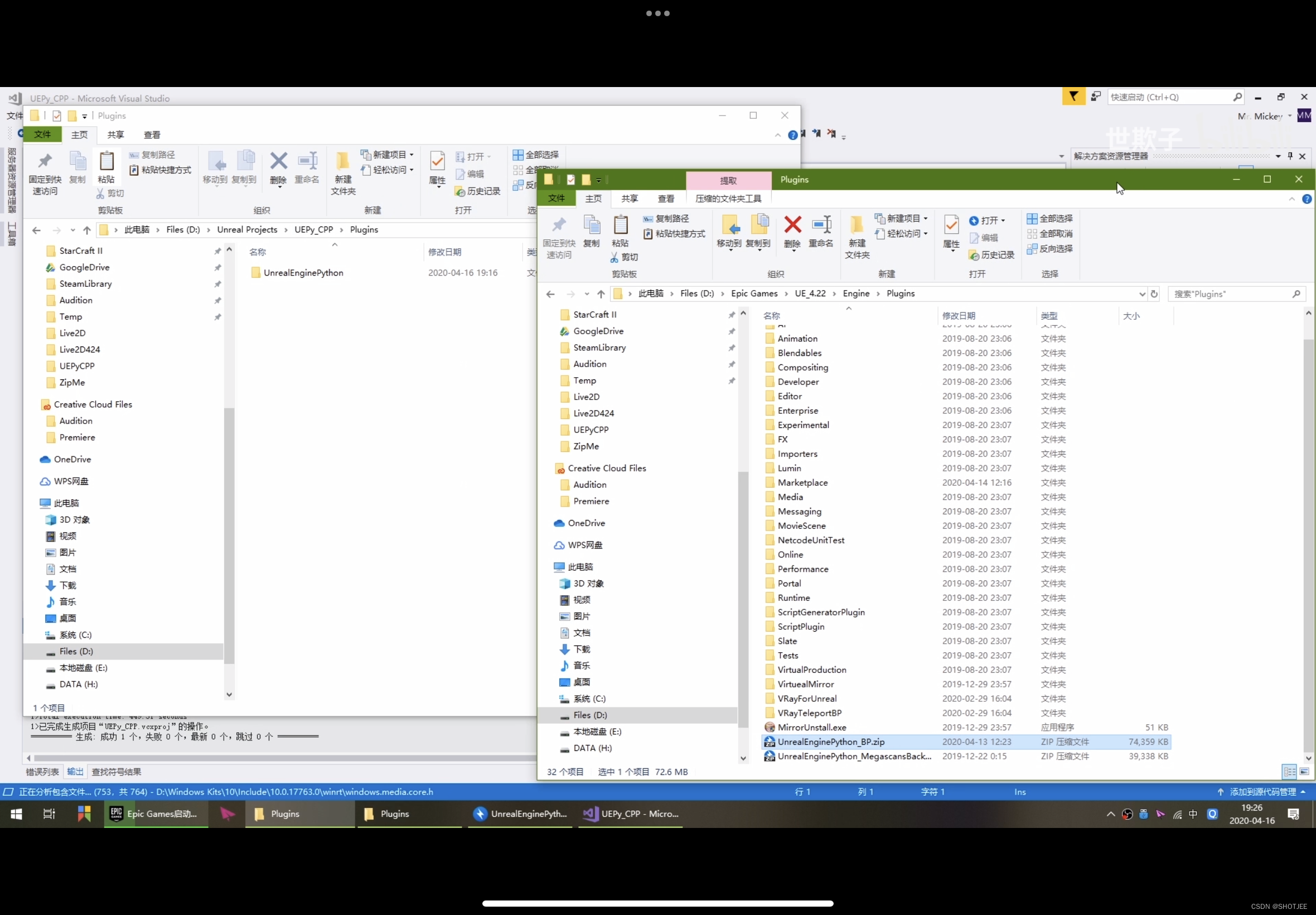This screenshot has height=915, width=1316.
Task: Click History (历史记录) in front Plugins window
Action: tap(991, 254)
